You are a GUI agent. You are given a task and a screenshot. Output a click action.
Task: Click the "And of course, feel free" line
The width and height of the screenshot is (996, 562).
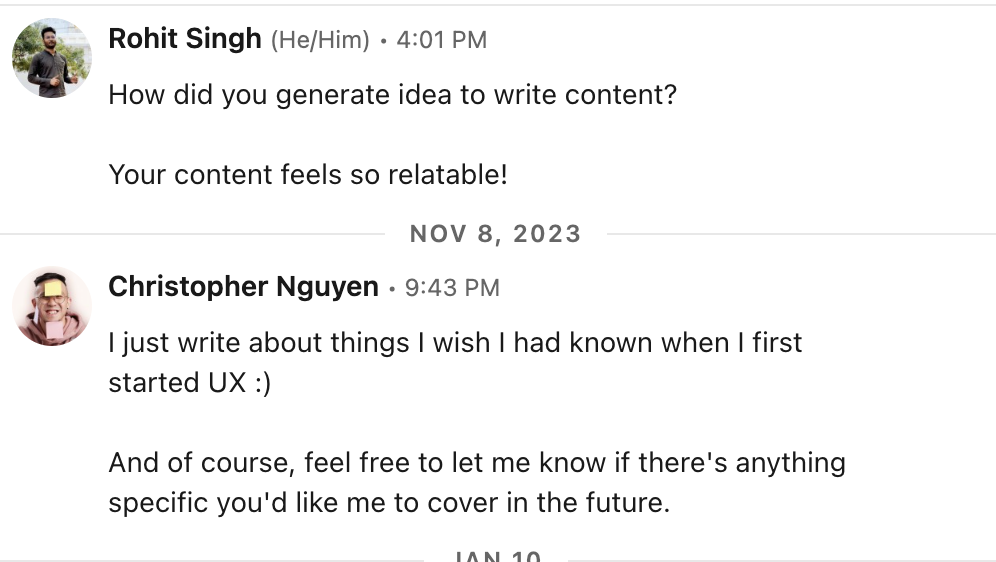pyautogui.click(x=476, y=463)
